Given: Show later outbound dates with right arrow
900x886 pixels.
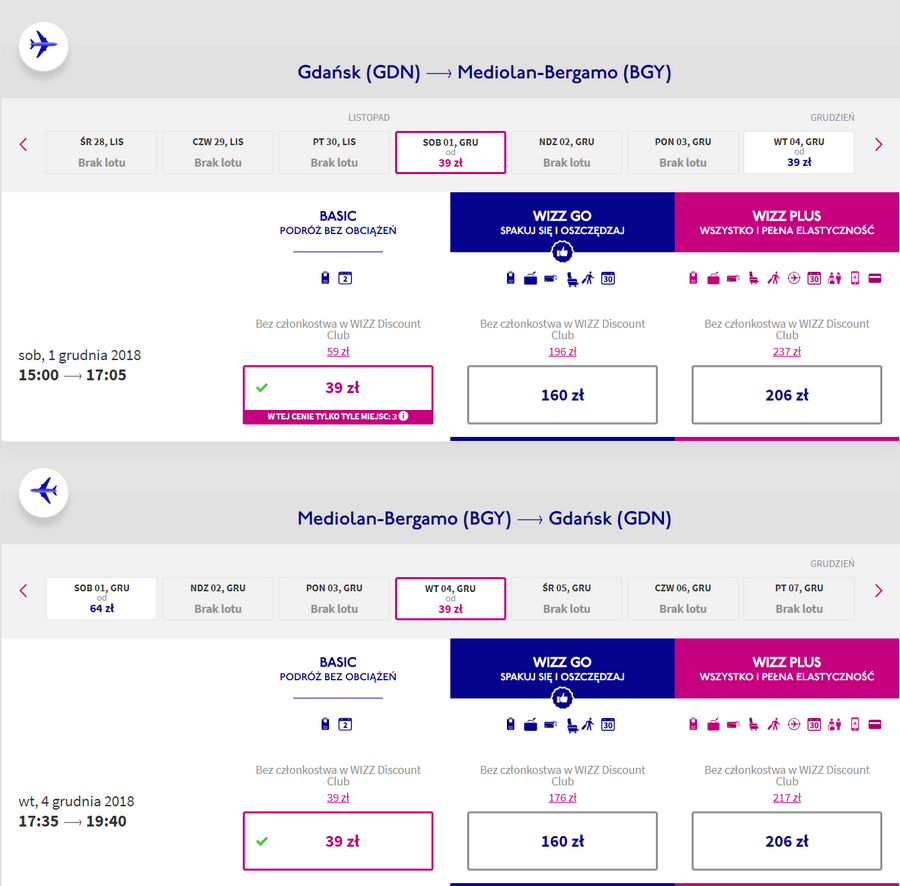Looking at the screenshot, I should (878, 144).
